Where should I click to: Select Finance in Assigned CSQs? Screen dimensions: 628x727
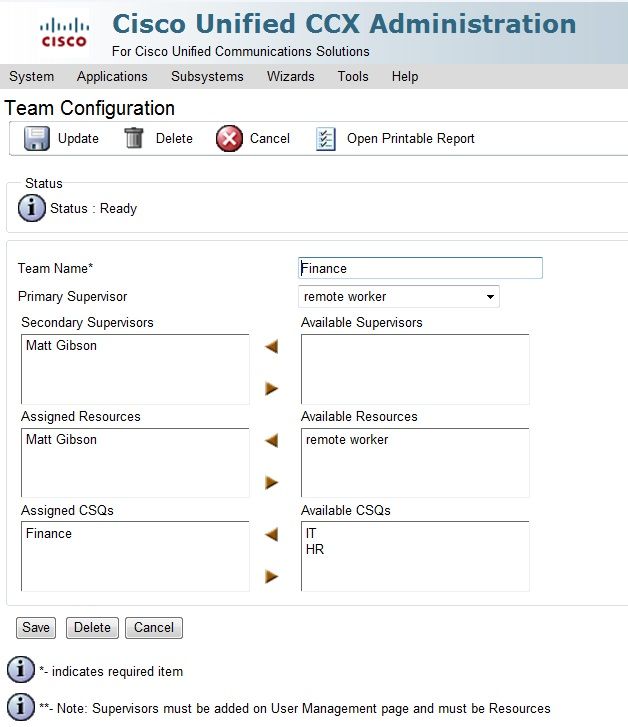point(49,534)
